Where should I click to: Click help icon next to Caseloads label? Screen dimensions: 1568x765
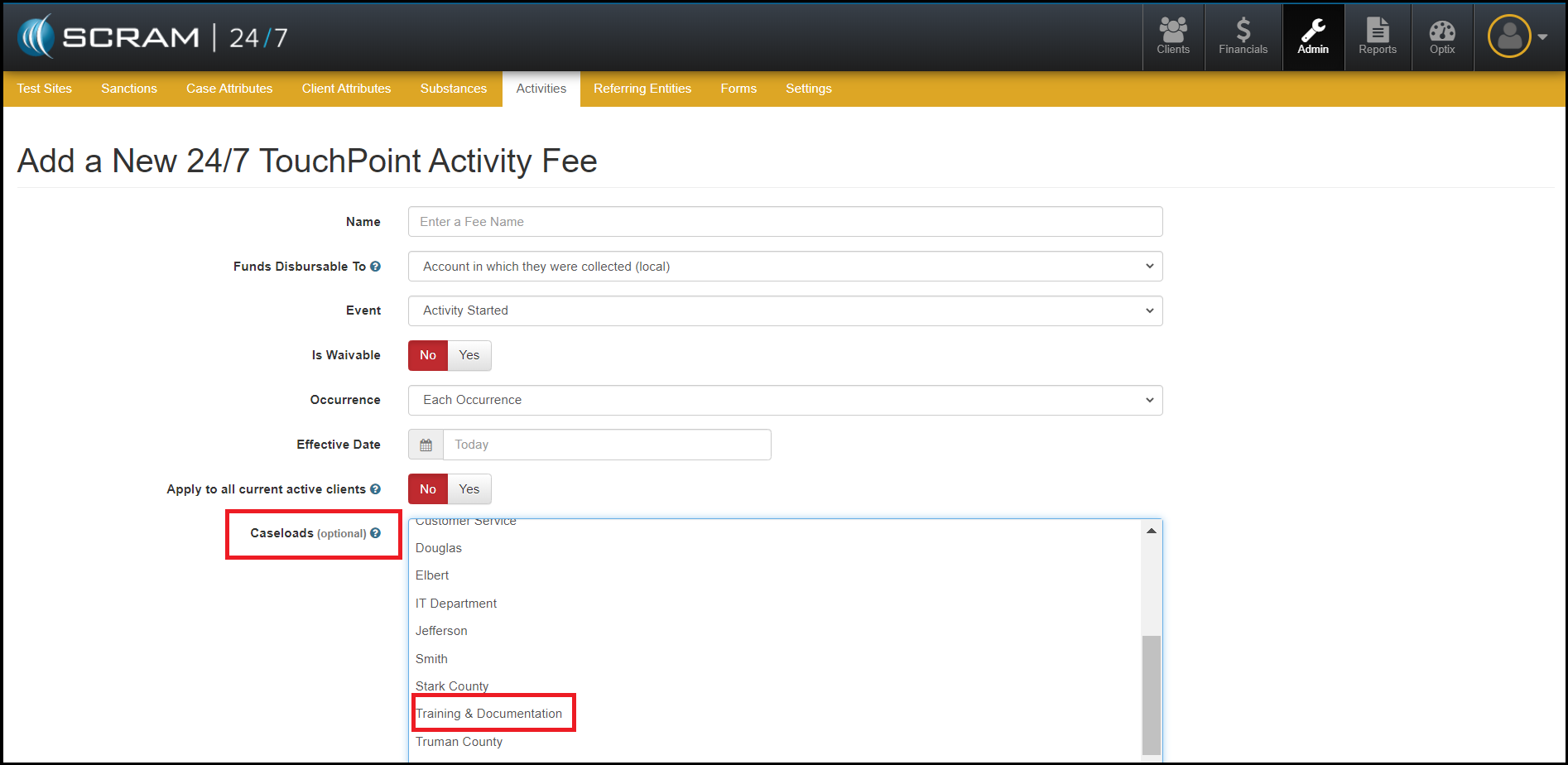(x=375, y=533)
